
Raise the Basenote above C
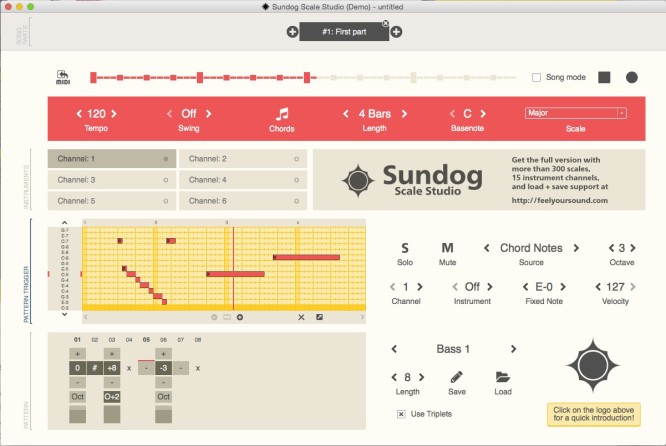[x=483, y=113]
